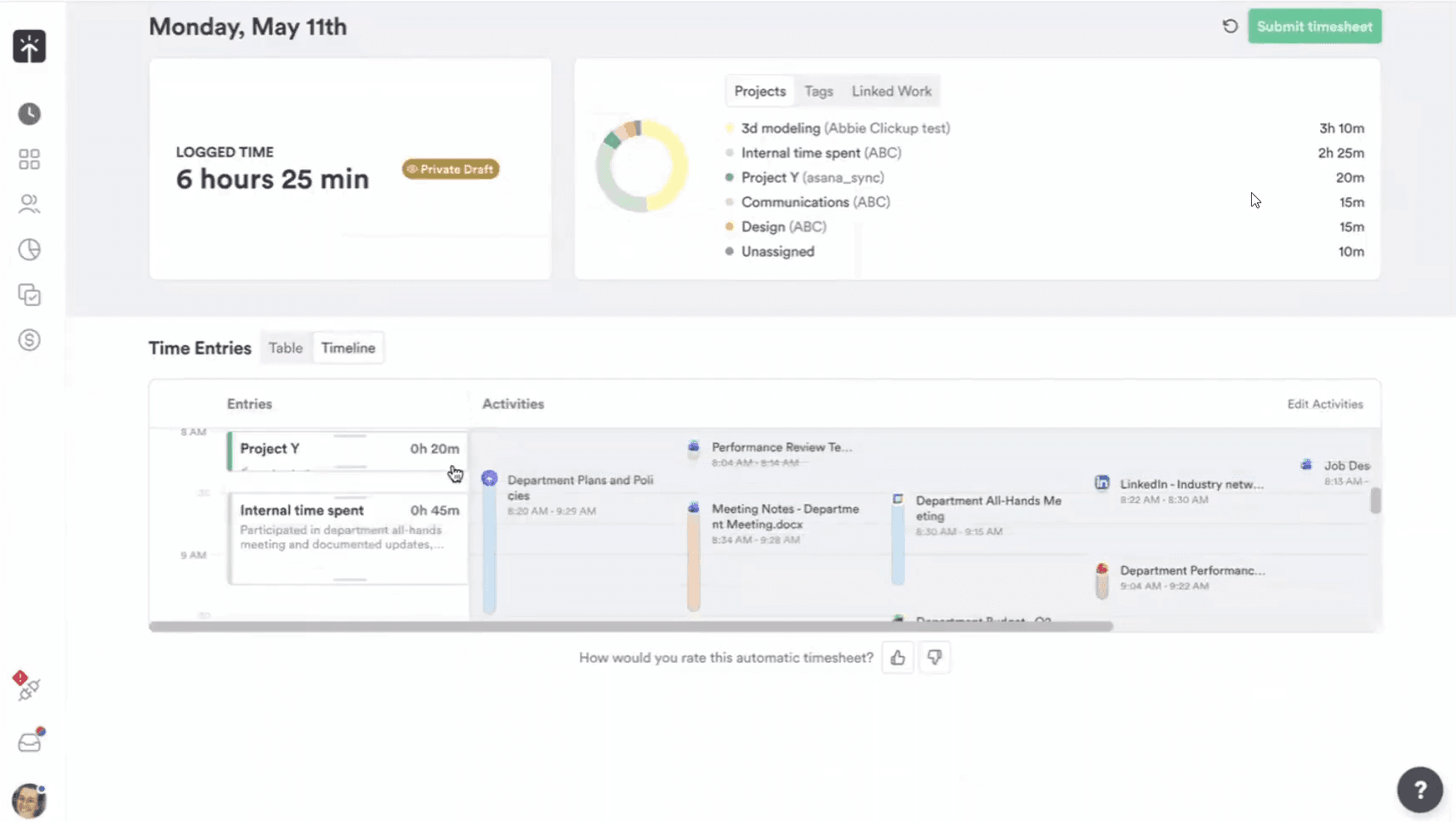Switch to Table view of time entries
Image resolution: width=1456 pixels, height=822 pixels.
coord(285,348)
